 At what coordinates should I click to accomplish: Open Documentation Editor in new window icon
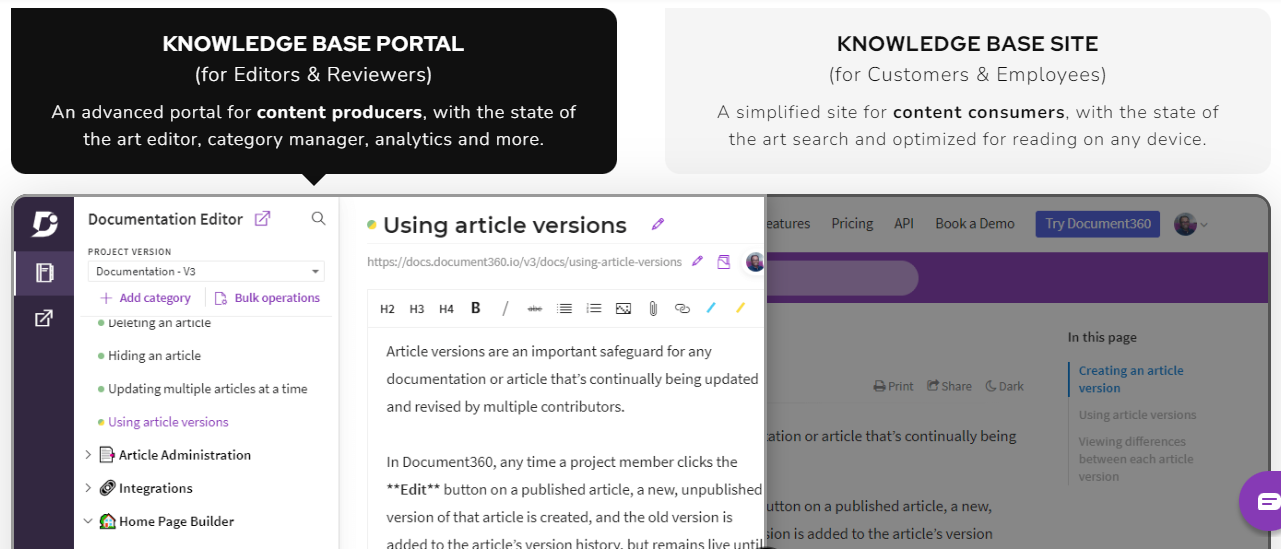pyautogui.click(x=262, y=218)
